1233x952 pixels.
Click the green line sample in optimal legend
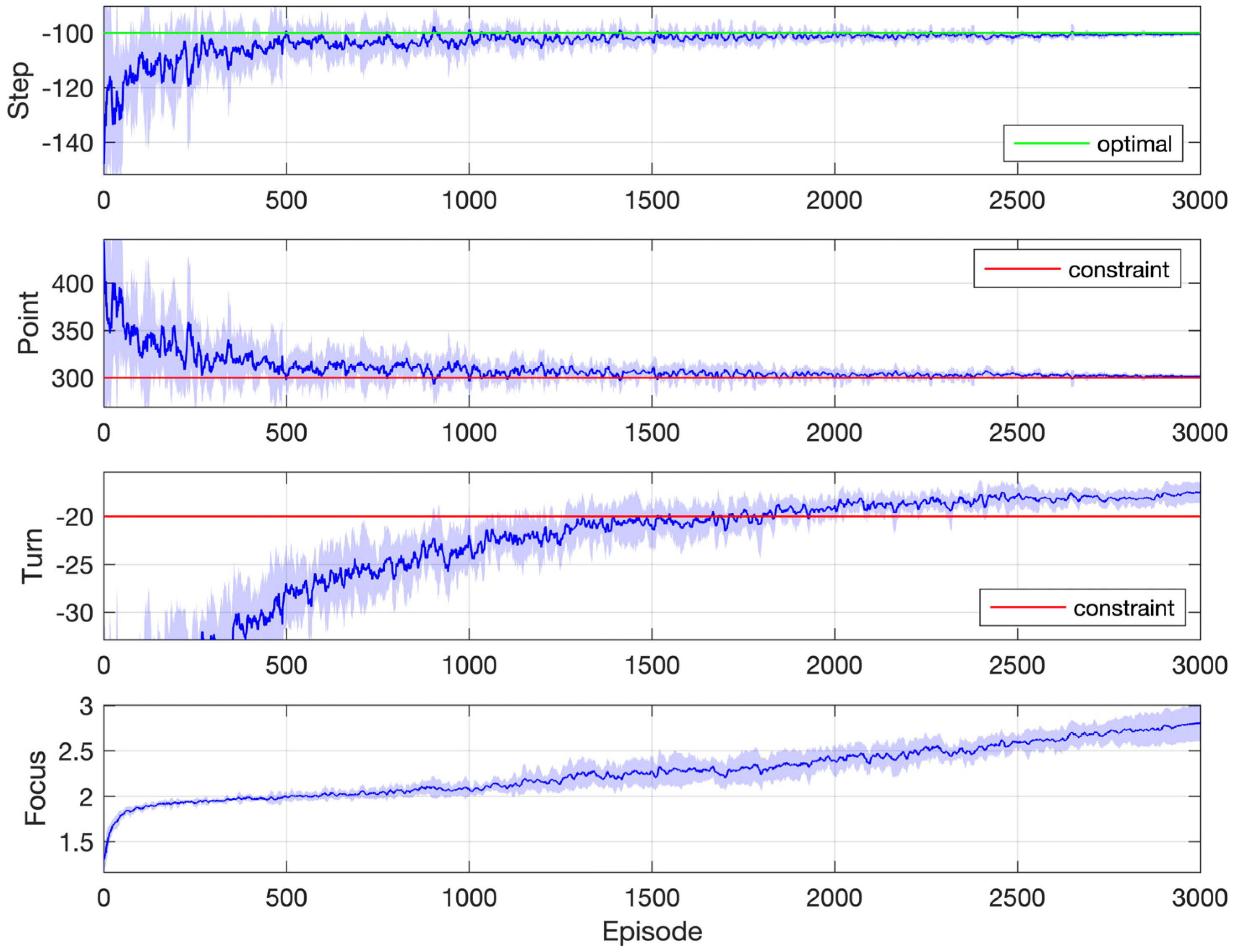pyautogui.click(x=1051, y=143)
